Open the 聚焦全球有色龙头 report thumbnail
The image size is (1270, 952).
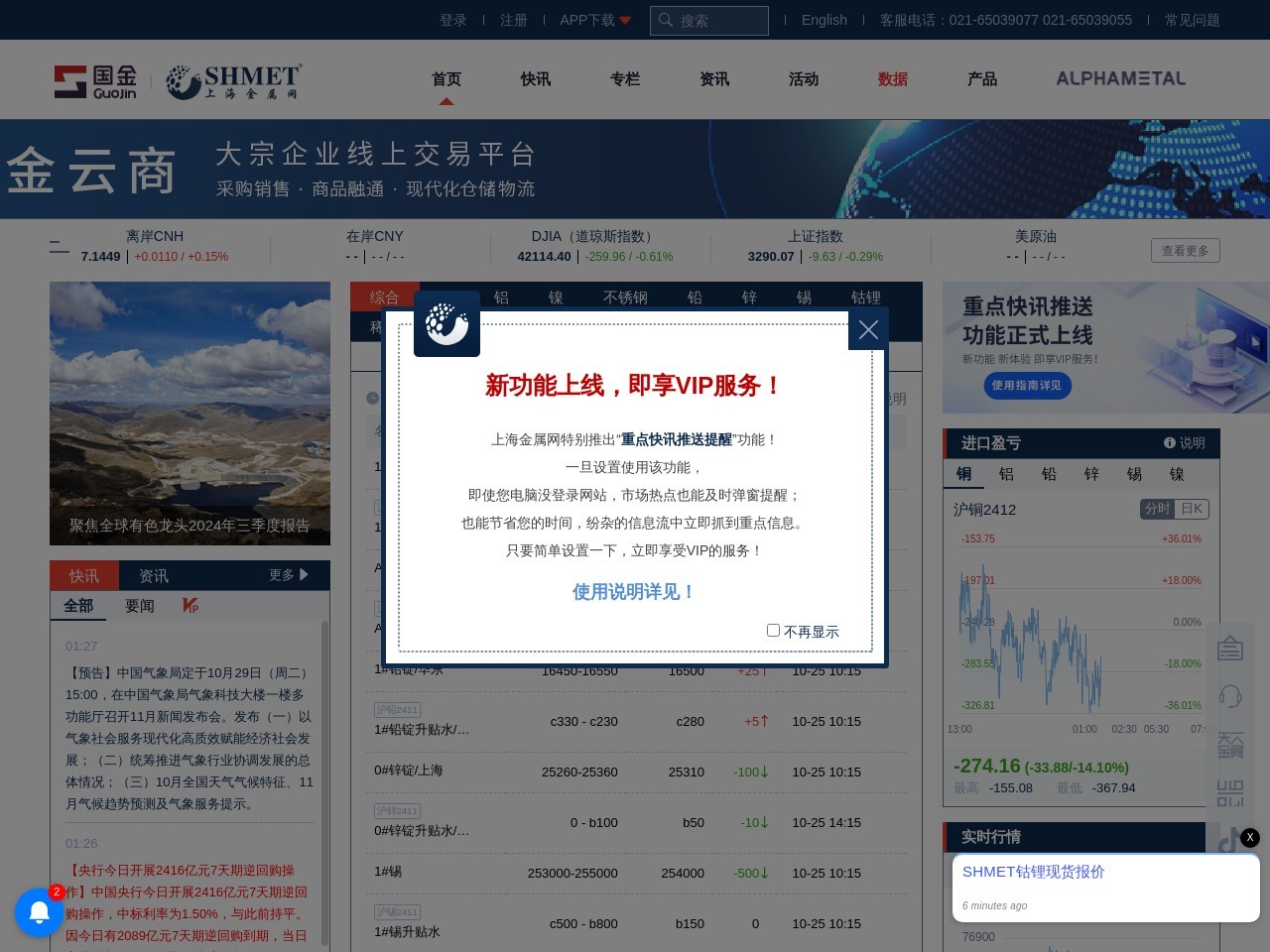pos(190,414)
